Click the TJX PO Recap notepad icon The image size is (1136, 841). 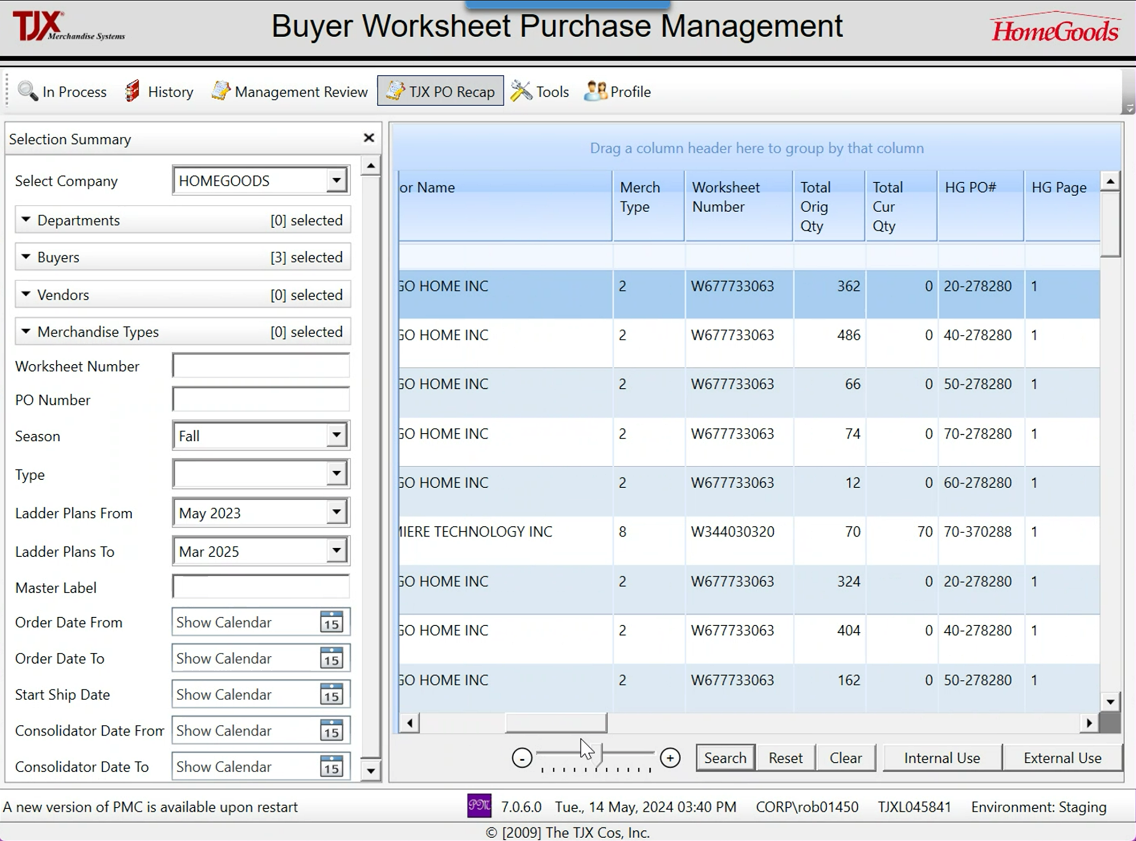395,91
